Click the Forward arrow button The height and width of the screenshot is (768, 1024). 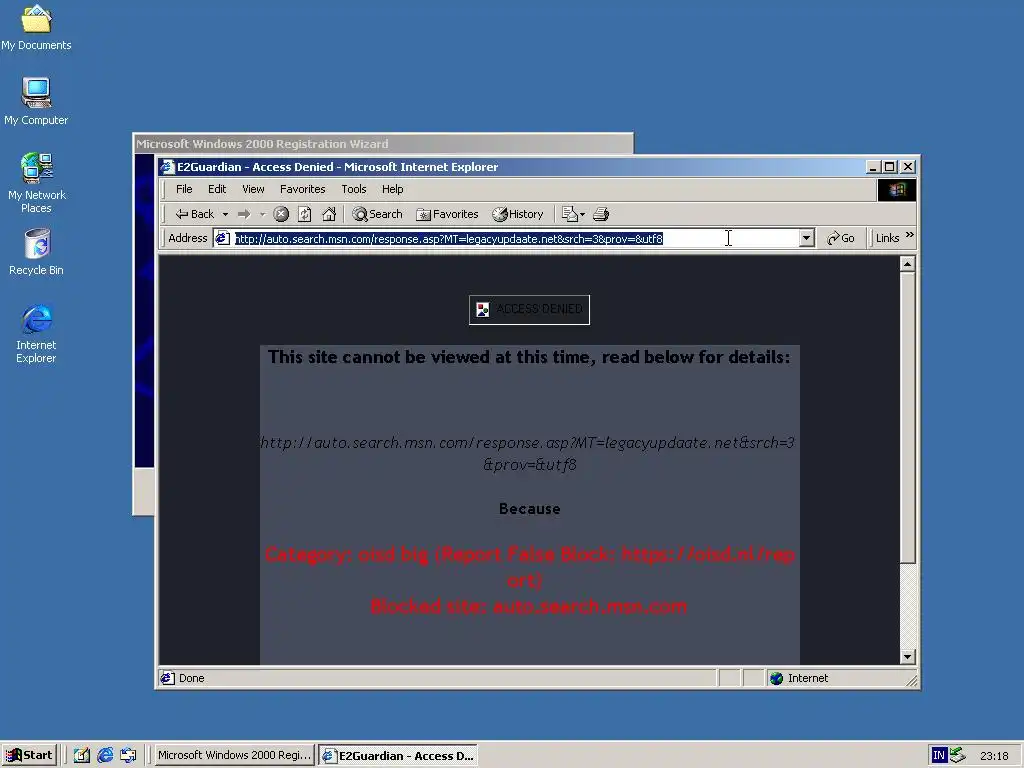(244, 214)
